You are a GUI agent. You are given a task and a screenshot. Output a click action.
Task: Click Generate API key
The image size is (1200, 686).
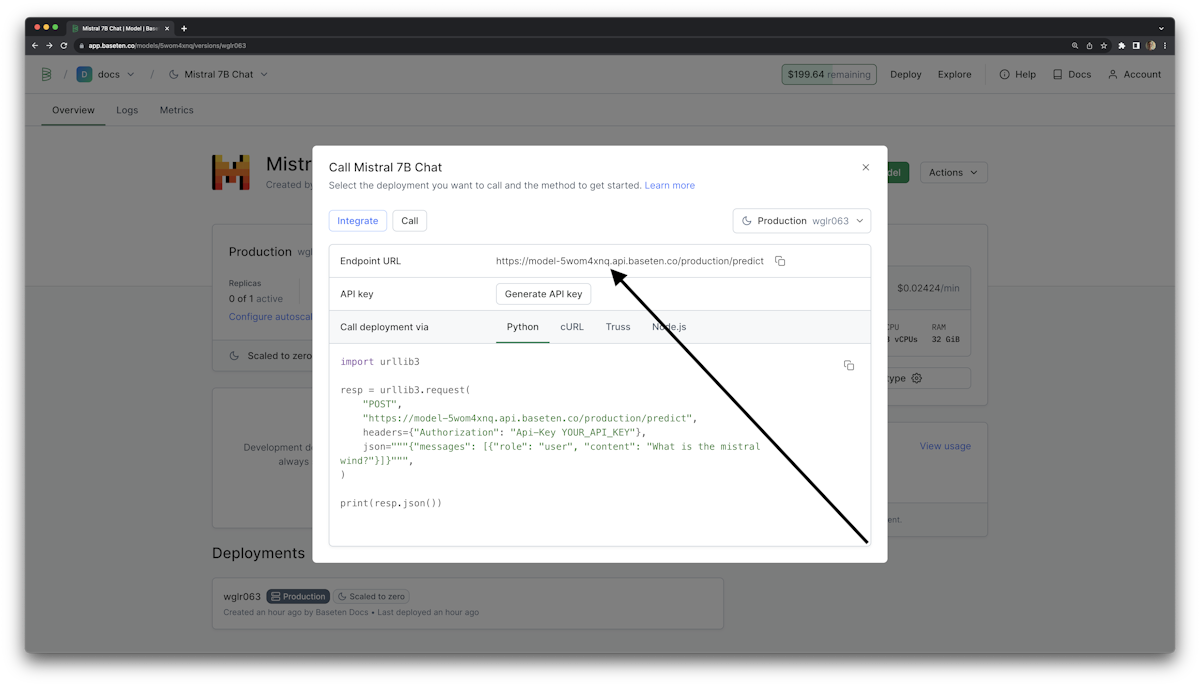[x=543, y=294]
